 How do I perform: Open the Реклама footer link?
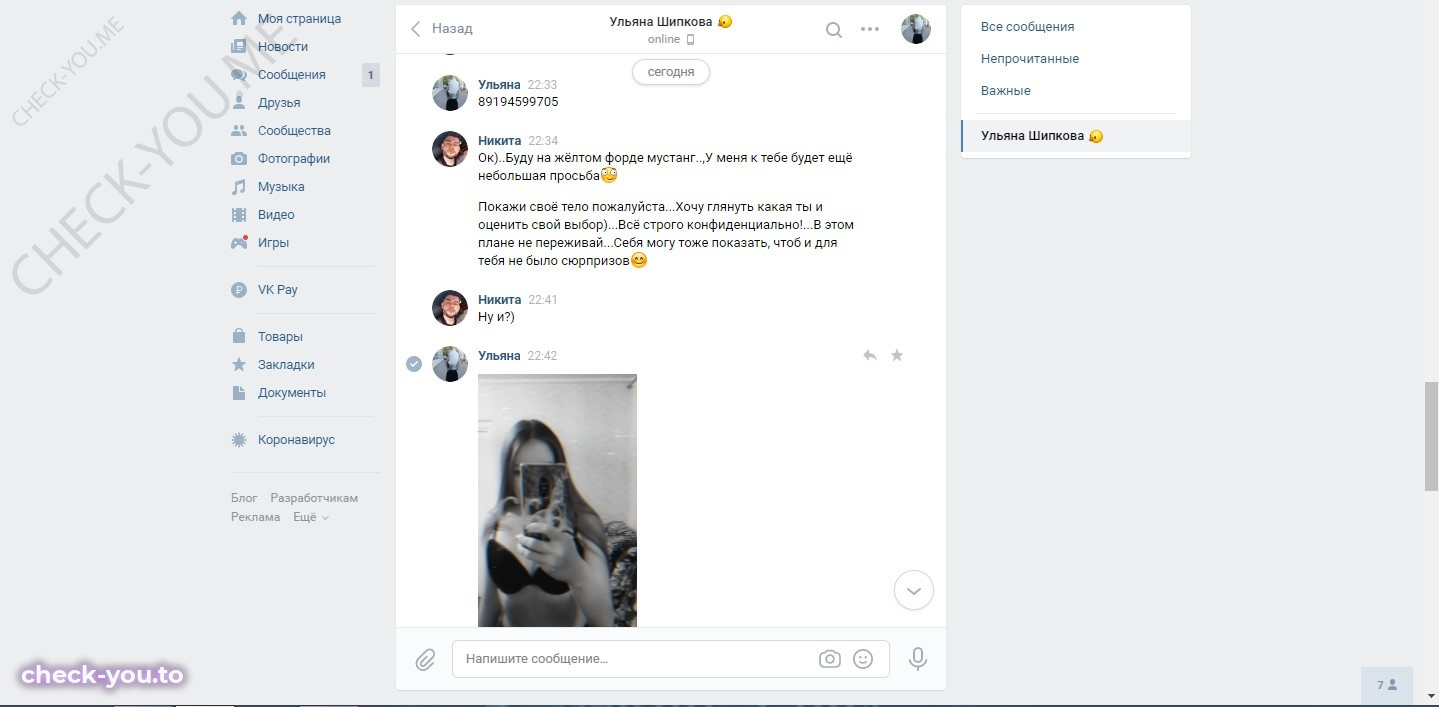click(256, 517)
